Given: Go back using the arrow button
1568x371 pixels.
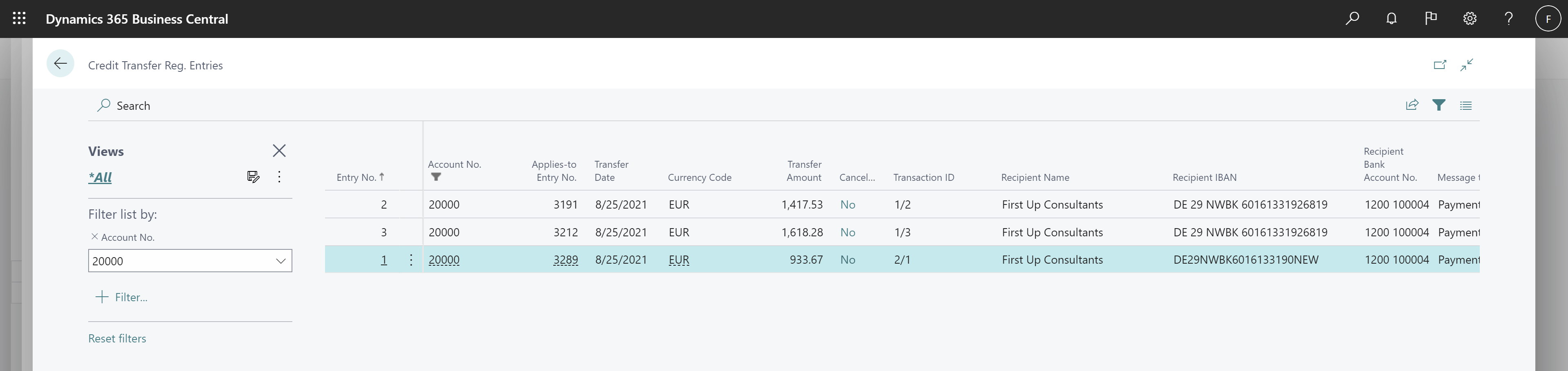Looking at the screenshot, I should (x=60, y=63).
